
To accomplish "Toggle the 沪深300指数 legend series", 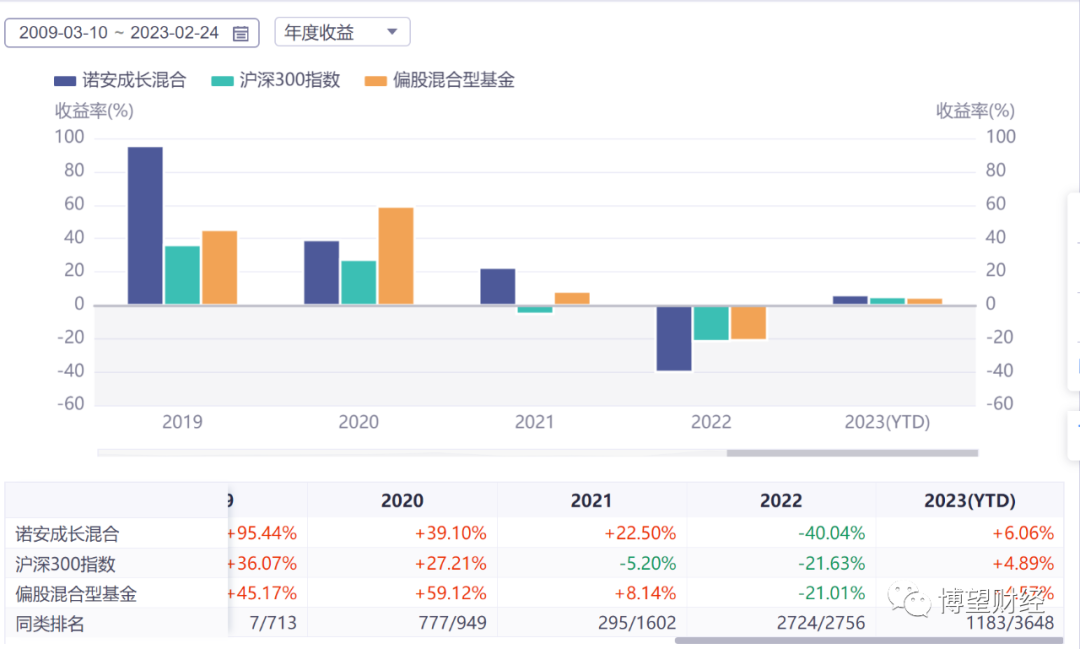I will (276, 80).
